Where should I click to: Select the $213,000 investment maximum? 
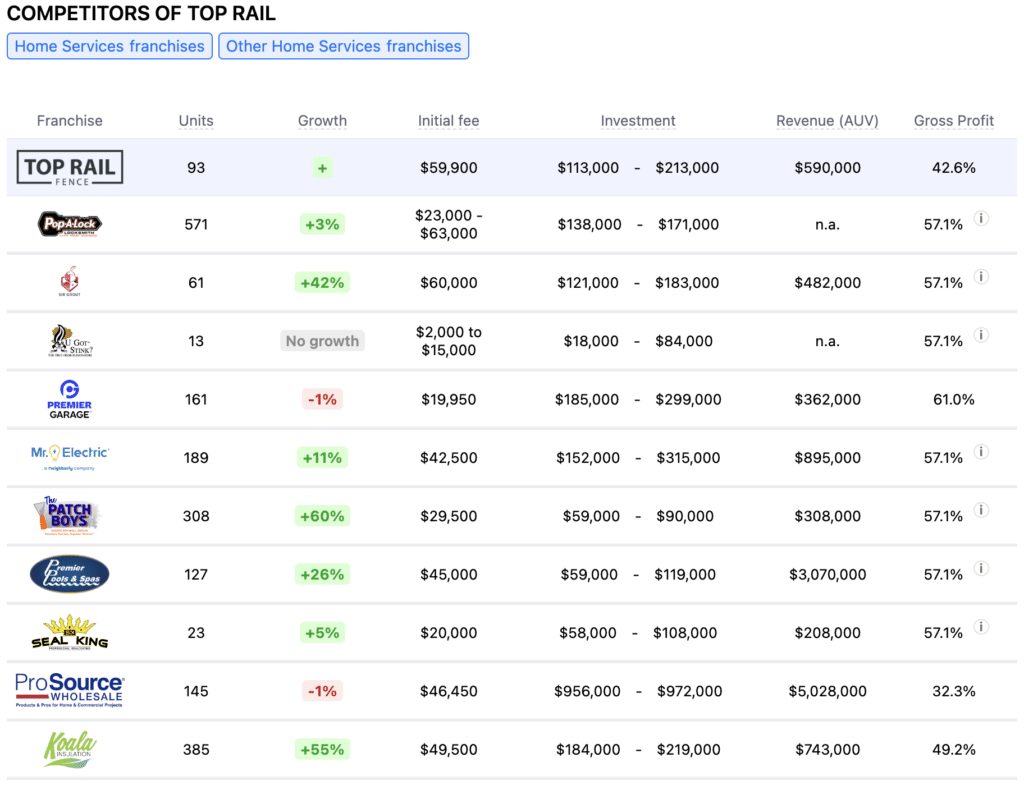point(687,168)
